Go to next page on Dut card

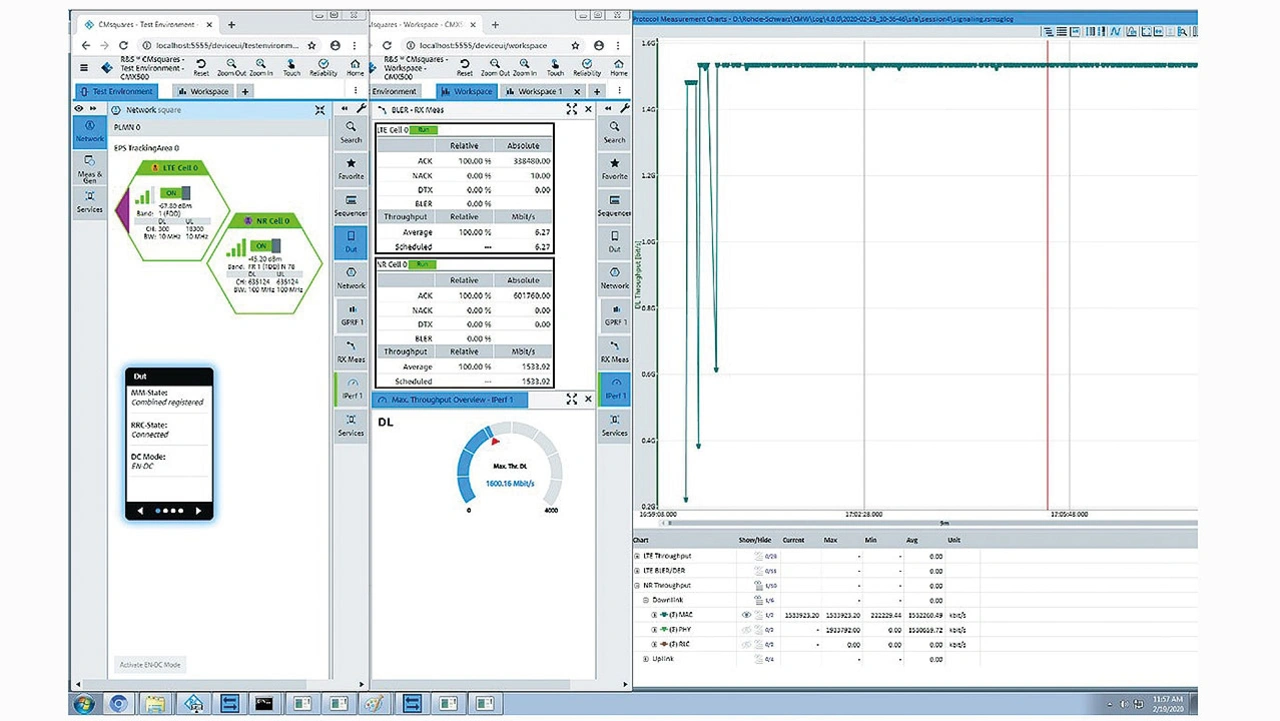(199, 511)
